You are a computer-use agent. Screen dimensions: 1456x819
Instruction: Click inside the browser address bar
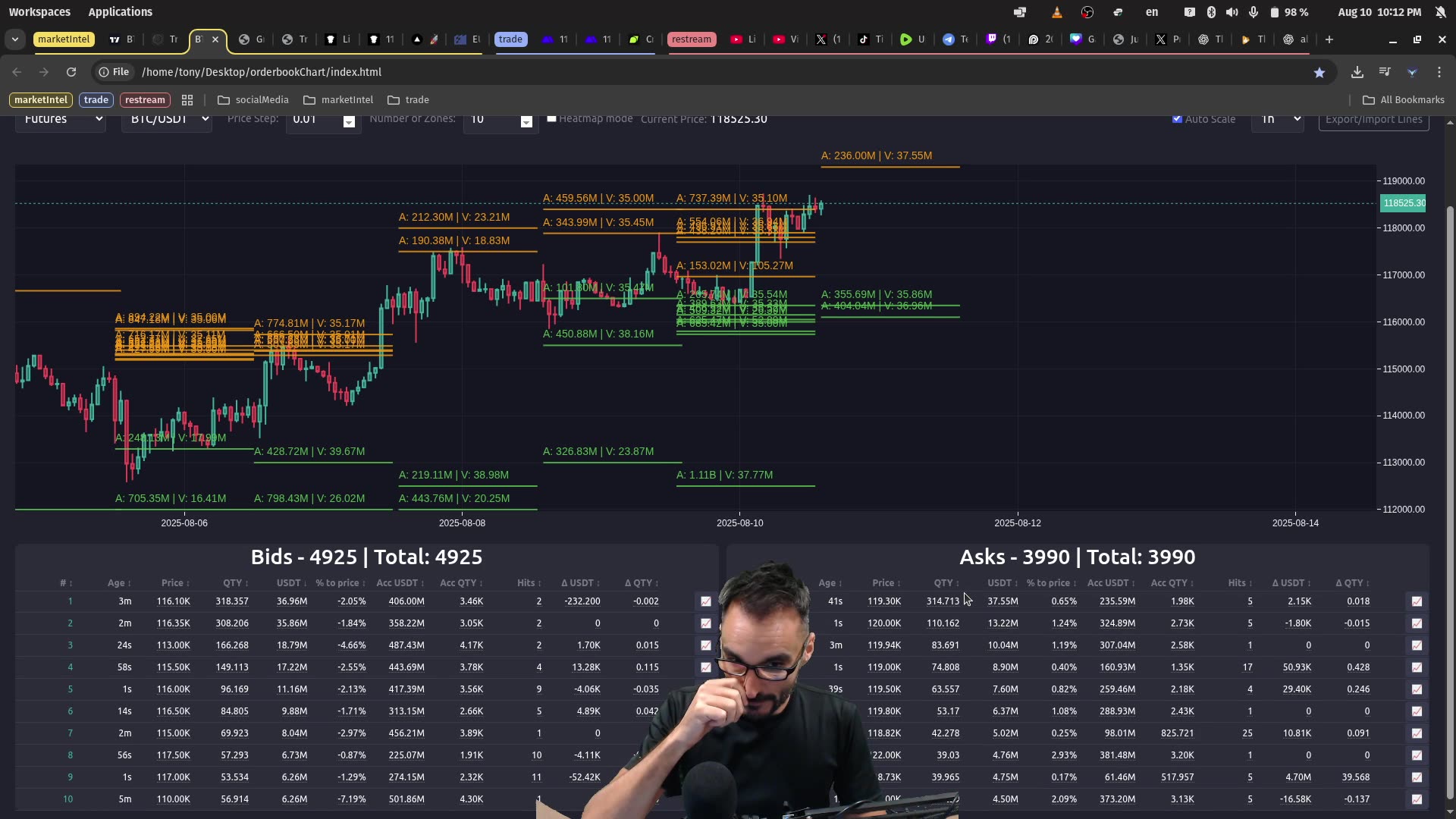pos(455,72)
